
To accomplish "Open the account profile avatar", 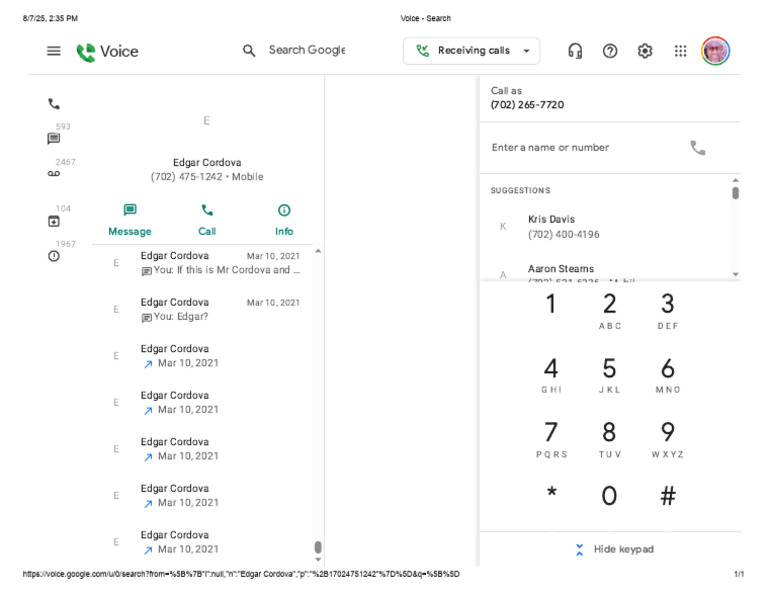I will coord(716,51).
